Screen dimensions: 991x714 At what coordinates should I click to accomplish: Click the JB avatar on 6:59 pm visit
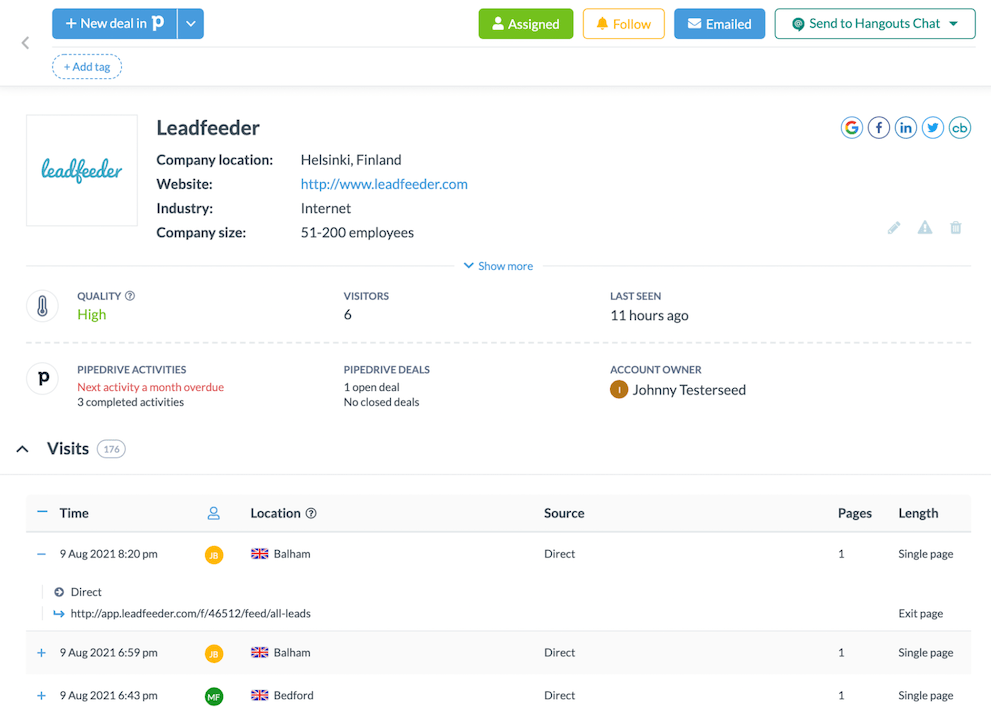pyautogui.click(x=214, y=653)
